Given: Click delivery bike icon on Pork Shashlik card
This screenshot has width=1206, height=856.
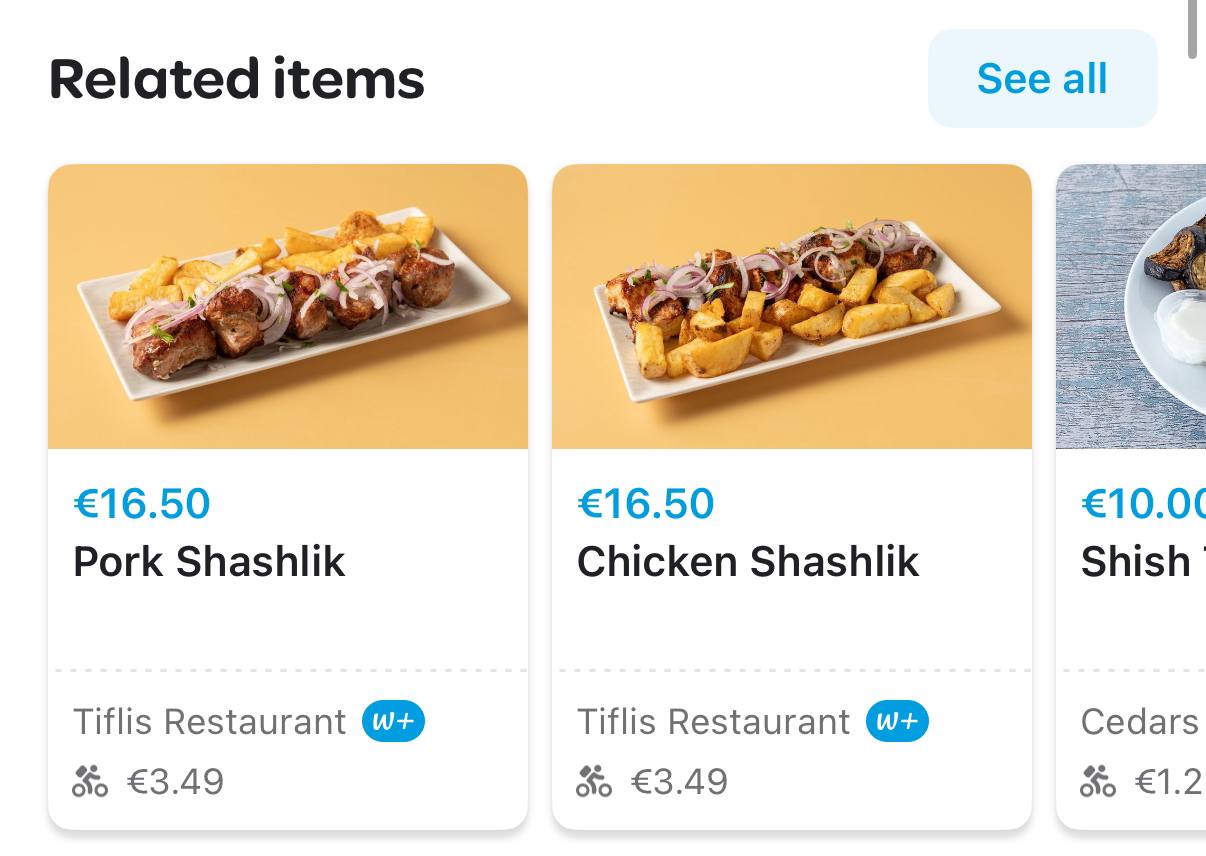Looking at the screenshot, I should pyautogui.click(x=90, y=781).
